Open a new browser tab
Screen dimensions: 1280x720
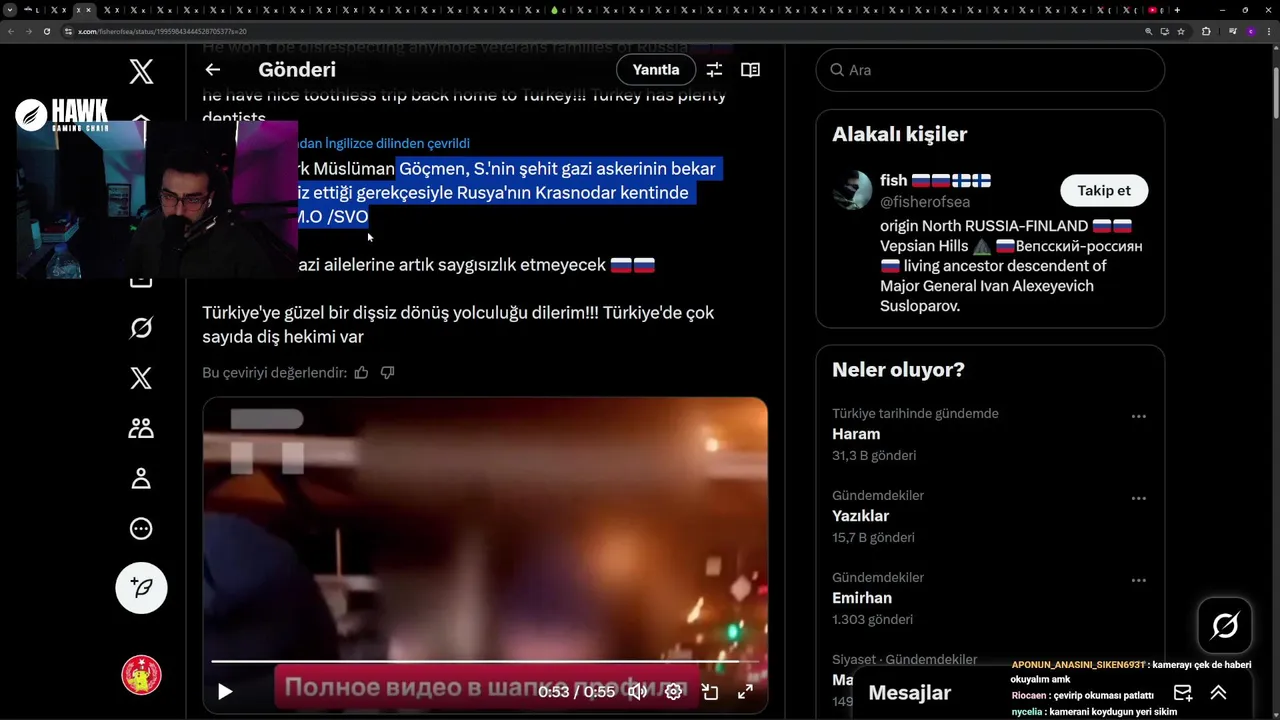tap(1177, 10)
